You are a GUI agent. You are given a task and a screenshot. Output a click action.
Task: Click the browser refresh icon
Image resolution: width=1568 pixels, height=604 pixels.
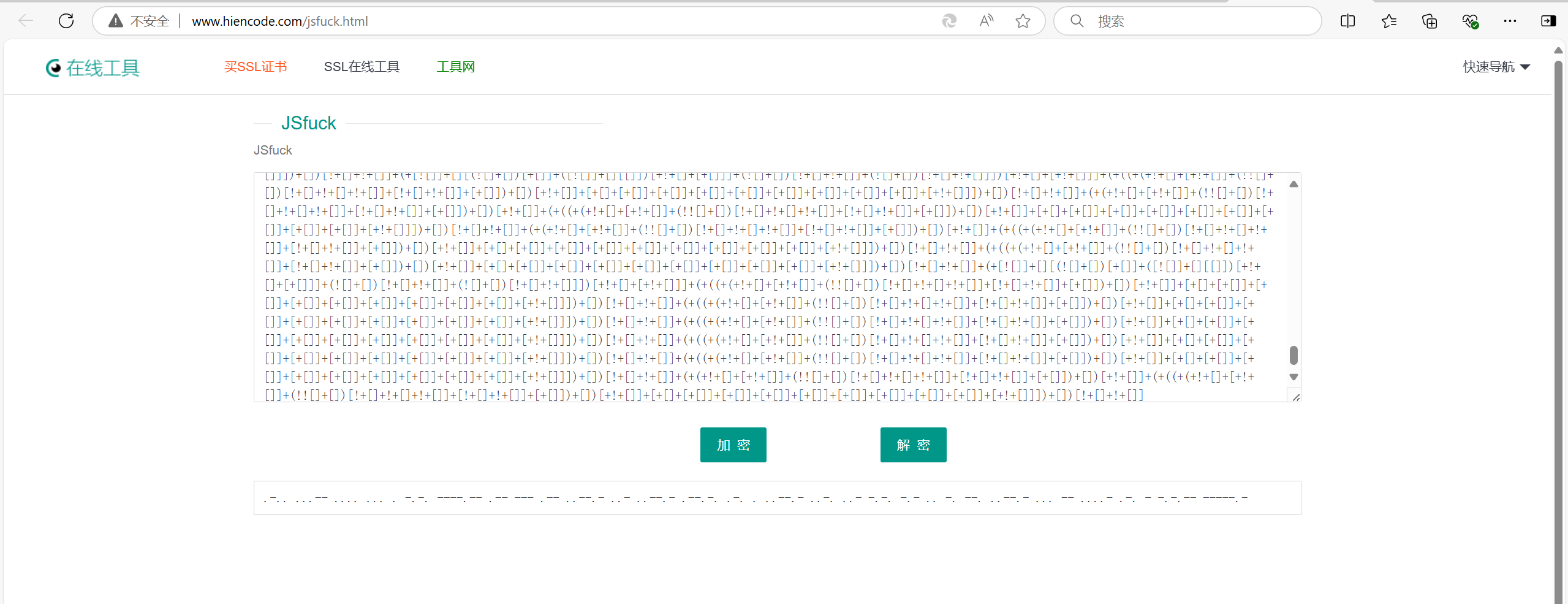point(66,21)
